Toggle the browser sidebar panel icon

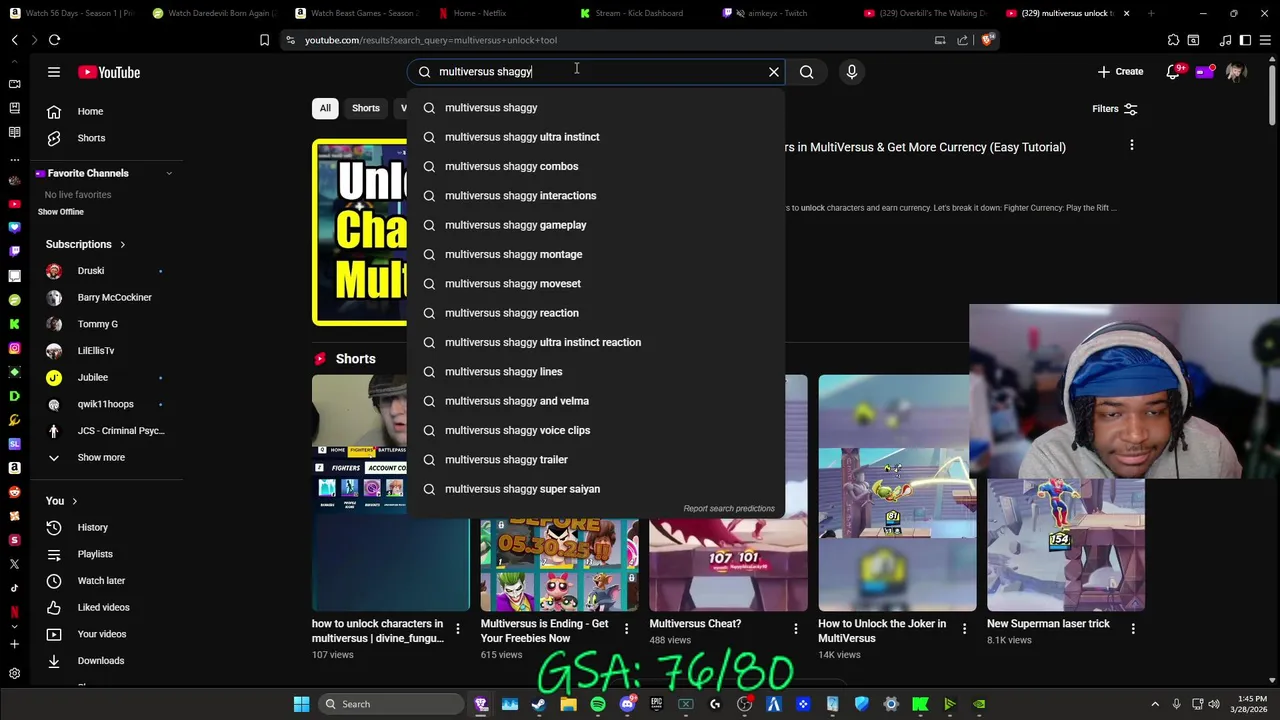[x=1245, y=40]
